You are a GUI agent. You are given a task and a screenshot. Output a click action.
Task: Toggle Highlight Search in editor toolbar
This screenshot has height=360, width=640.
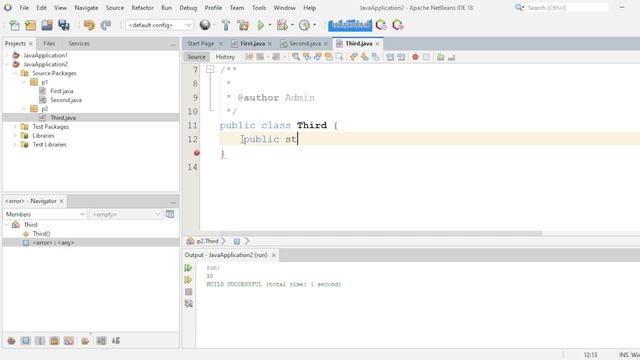pos(329,57)
